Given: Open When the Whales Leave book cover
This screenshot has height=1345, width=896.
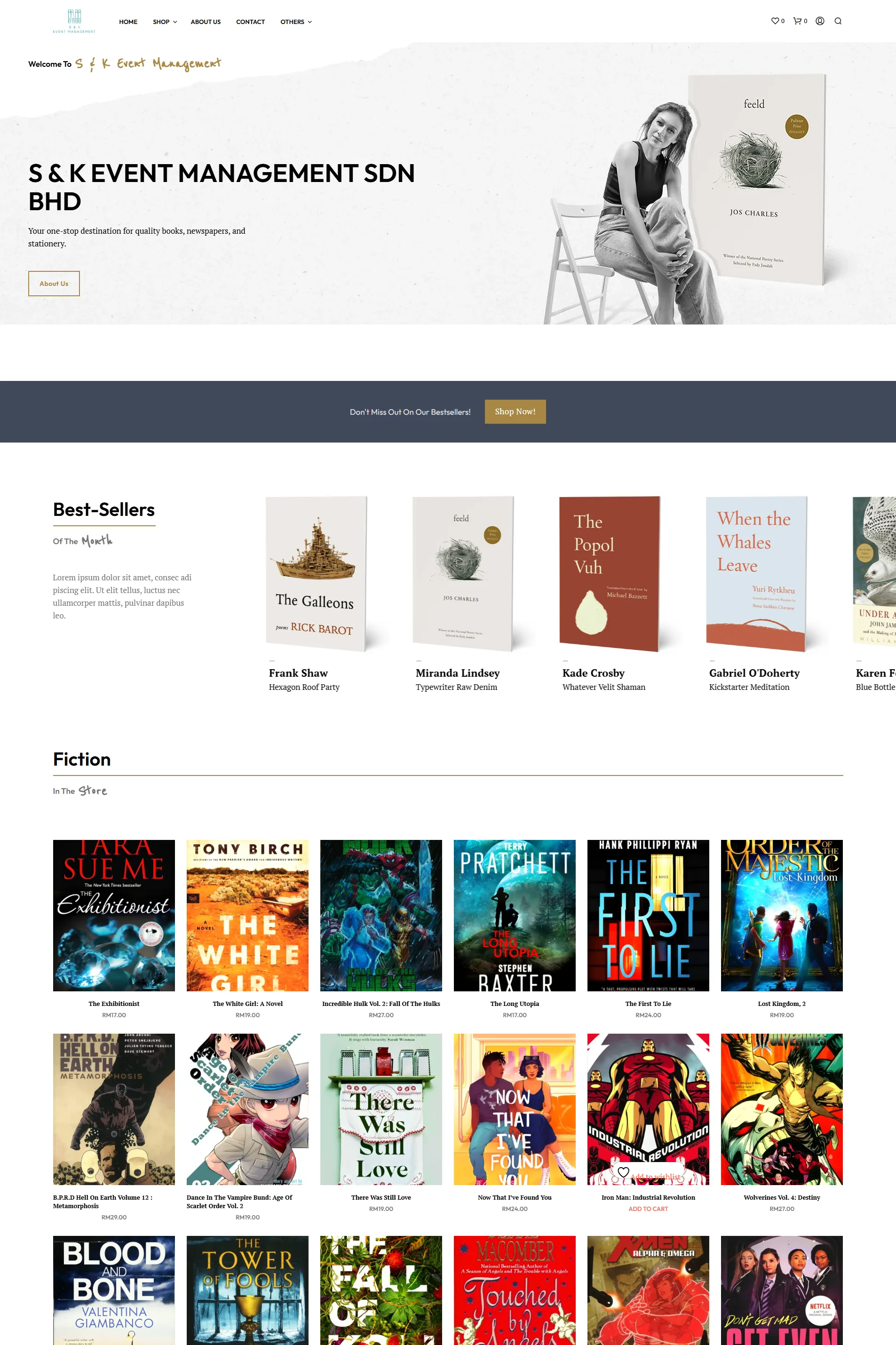Looking at the screenshot, I should coord(756,574).
